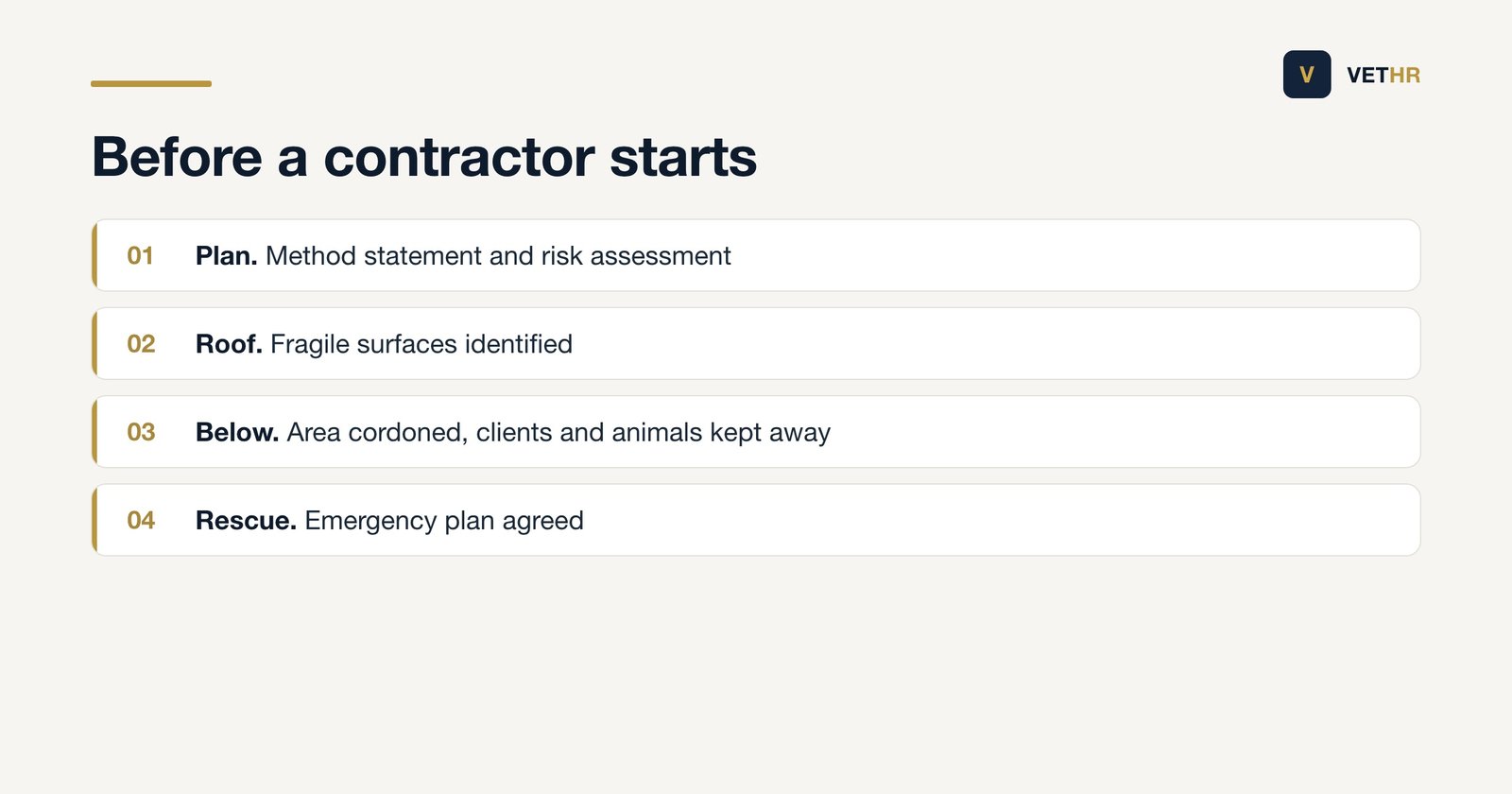Click 'Method statement and risk assessment' text
This screenshot has height=794, width=1512.
[x=498, y=256]
